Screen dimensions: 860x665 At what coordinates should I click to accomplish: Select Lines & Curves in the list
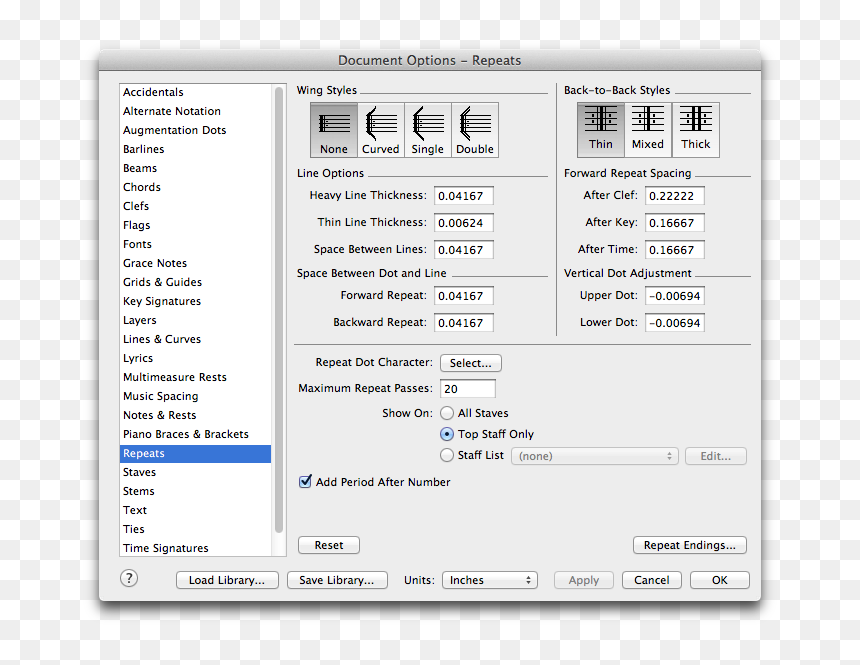point(195,340)
